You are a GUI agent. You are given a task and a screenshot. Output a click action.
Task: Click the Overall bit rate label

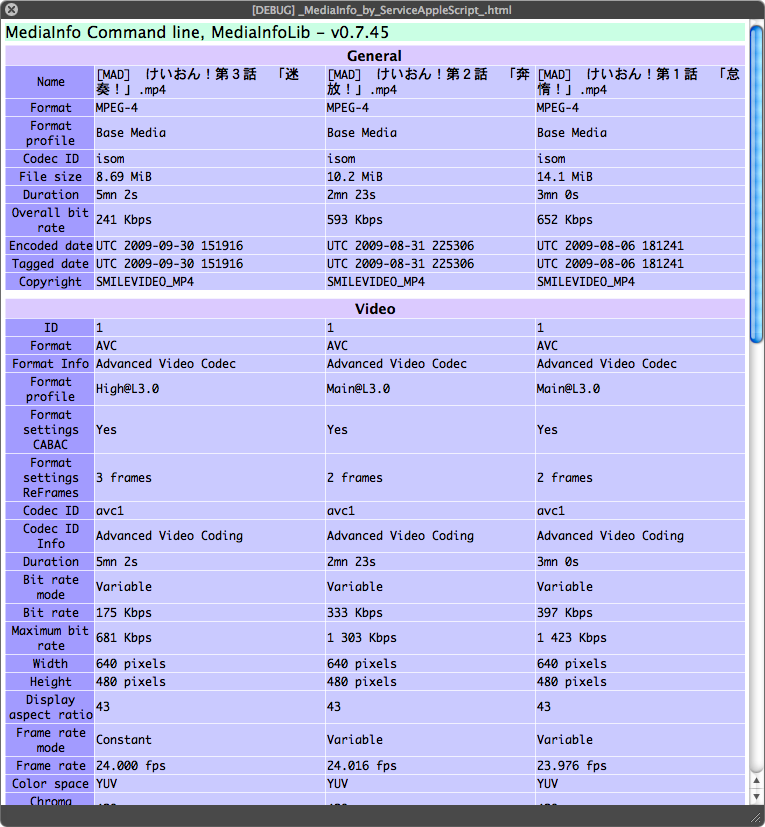51,220
